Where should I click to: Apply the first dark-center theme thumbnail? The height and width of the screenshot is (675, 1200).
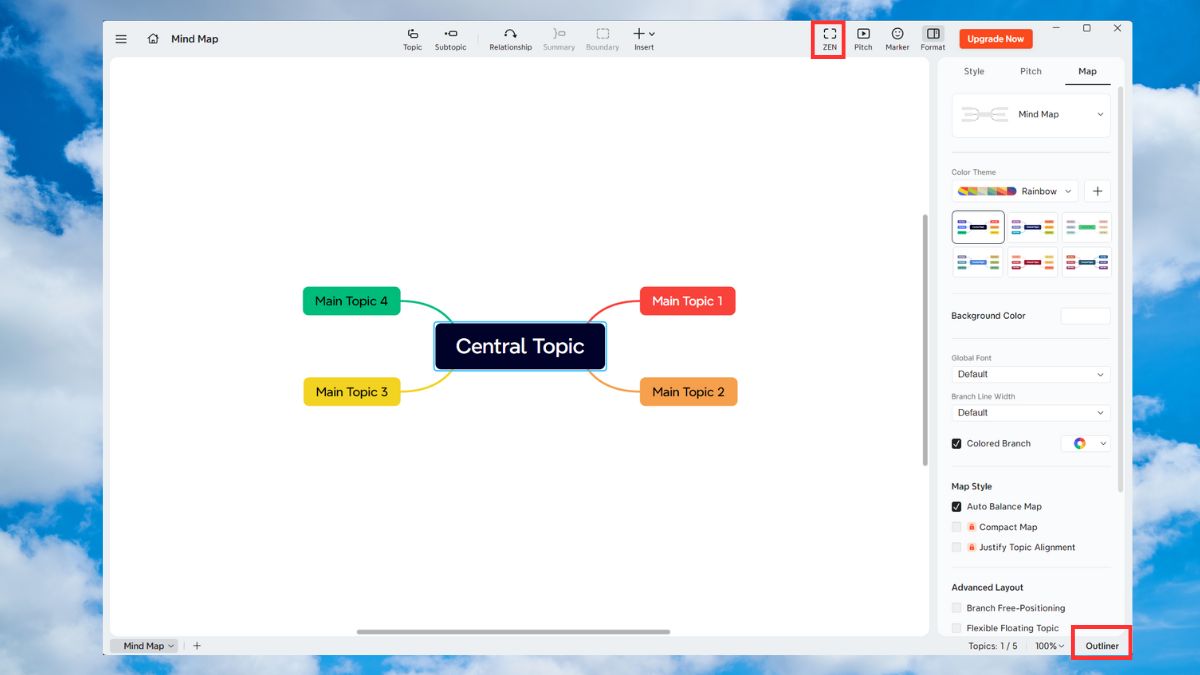coord(978,227)
